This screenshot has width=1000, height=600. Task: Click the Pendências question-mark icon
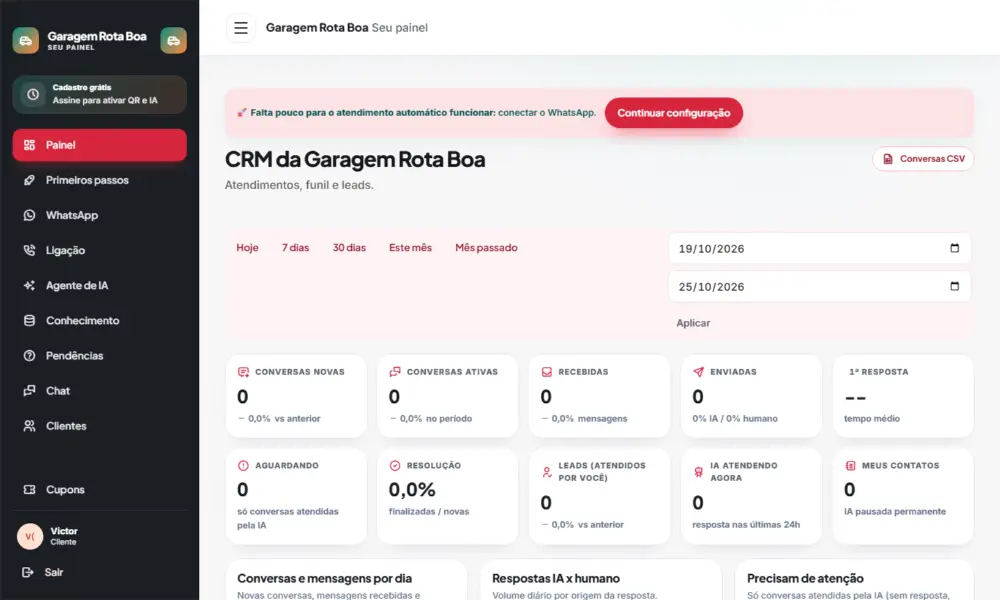[x=29, y=356]
